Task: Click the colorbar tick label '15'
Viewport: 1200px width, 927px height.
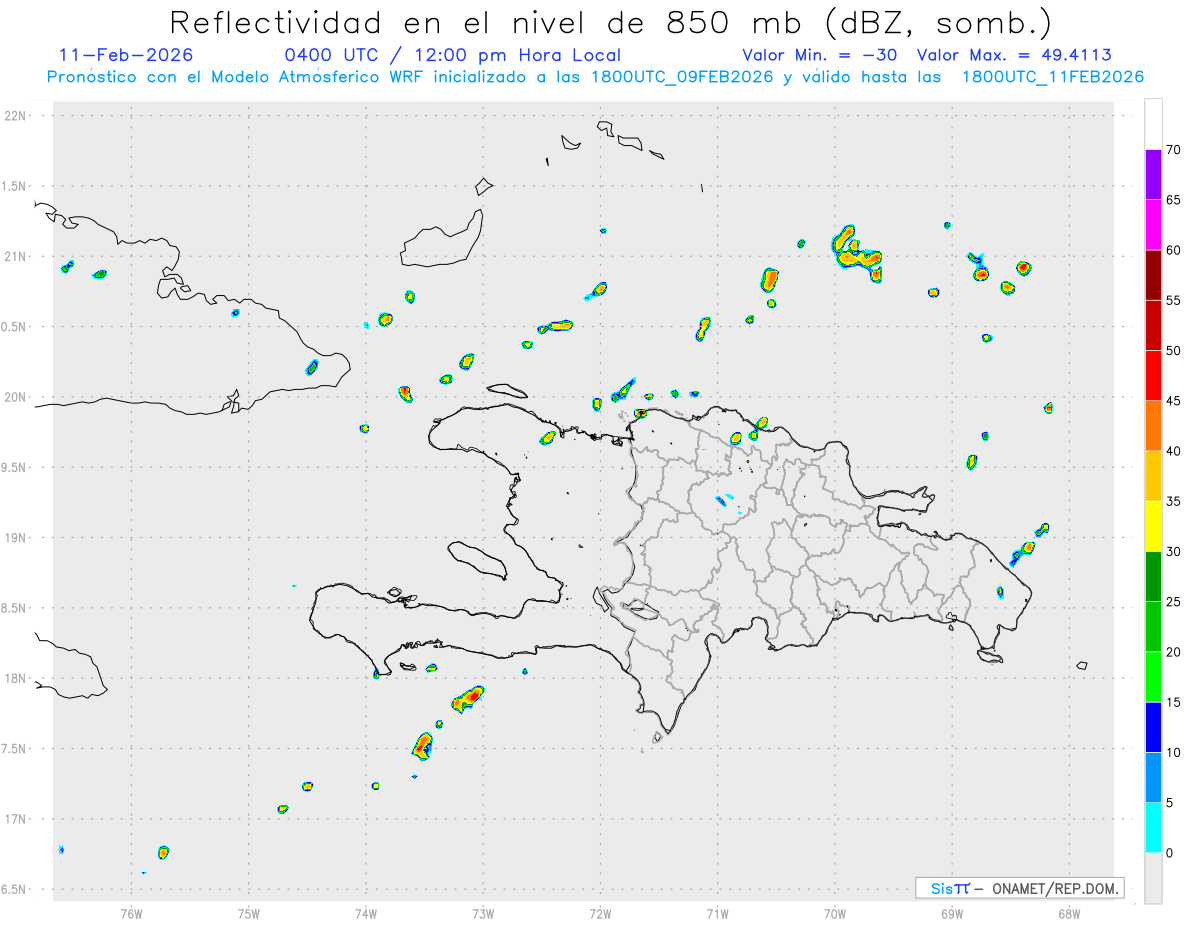Action: point(1174,702)
